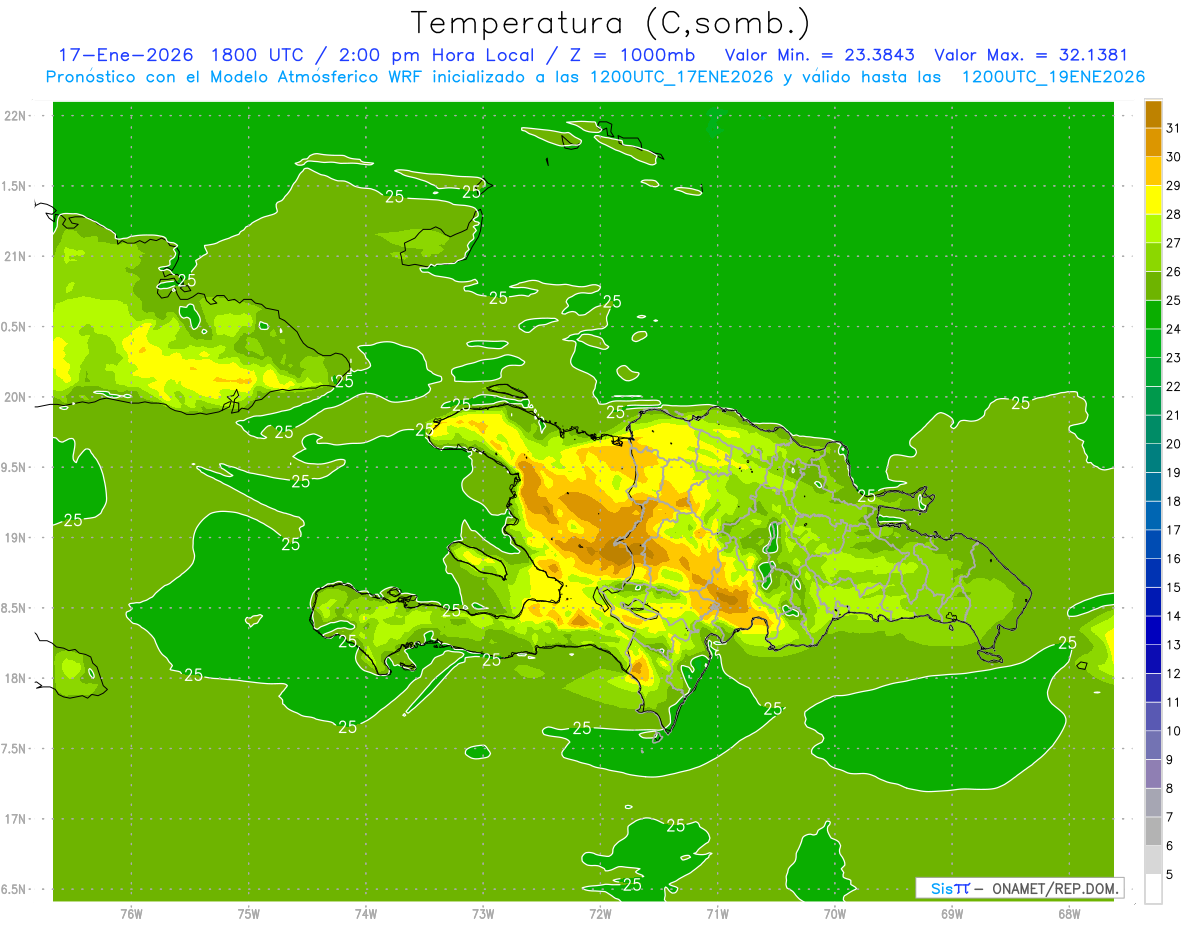
Task: Click the 71W longitude axis label
Action: pyautogui.click(x=717, y=914)
